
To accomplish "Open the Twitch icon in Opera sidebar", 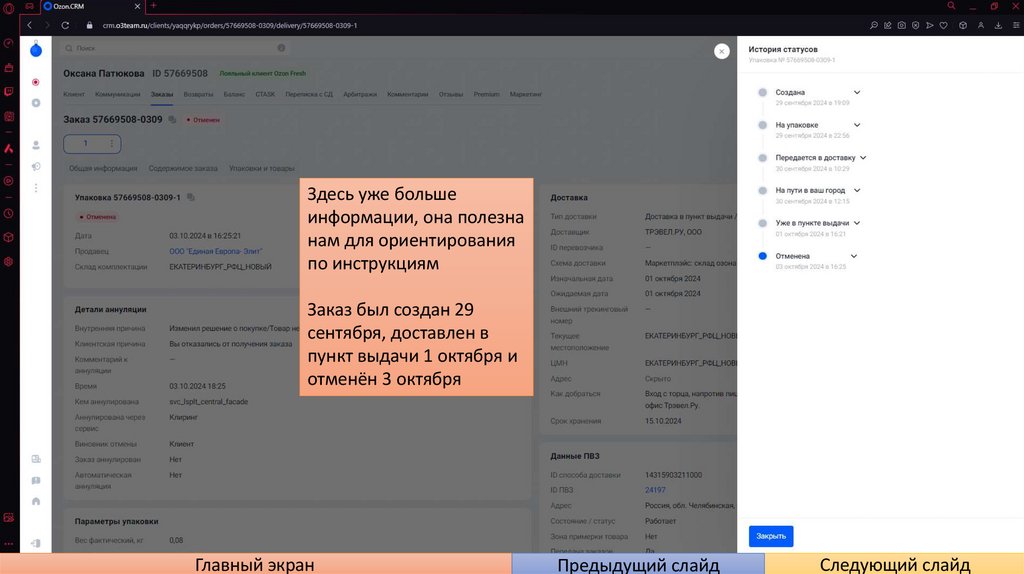I will [8, 91].
